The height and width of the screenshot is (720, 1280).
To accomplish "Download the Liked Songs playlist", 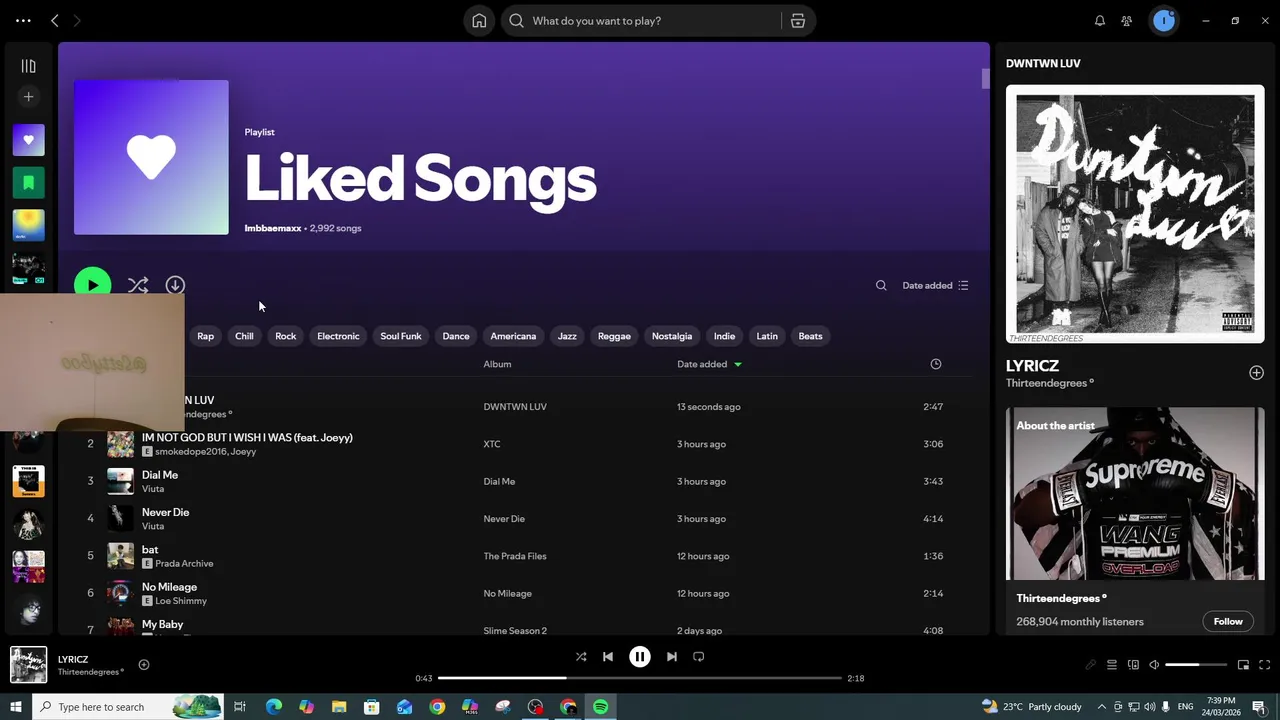I will (x=175, y=285).
